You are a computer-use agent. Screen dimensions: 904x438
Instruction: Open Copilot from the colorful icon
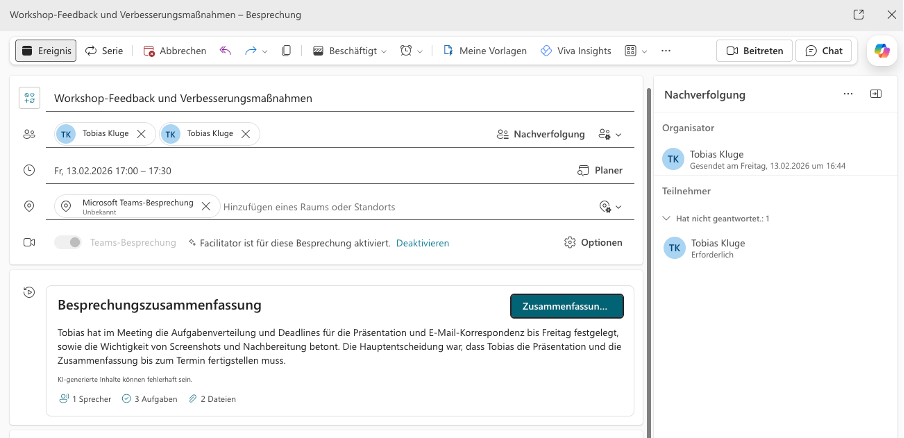coord(881,51)
